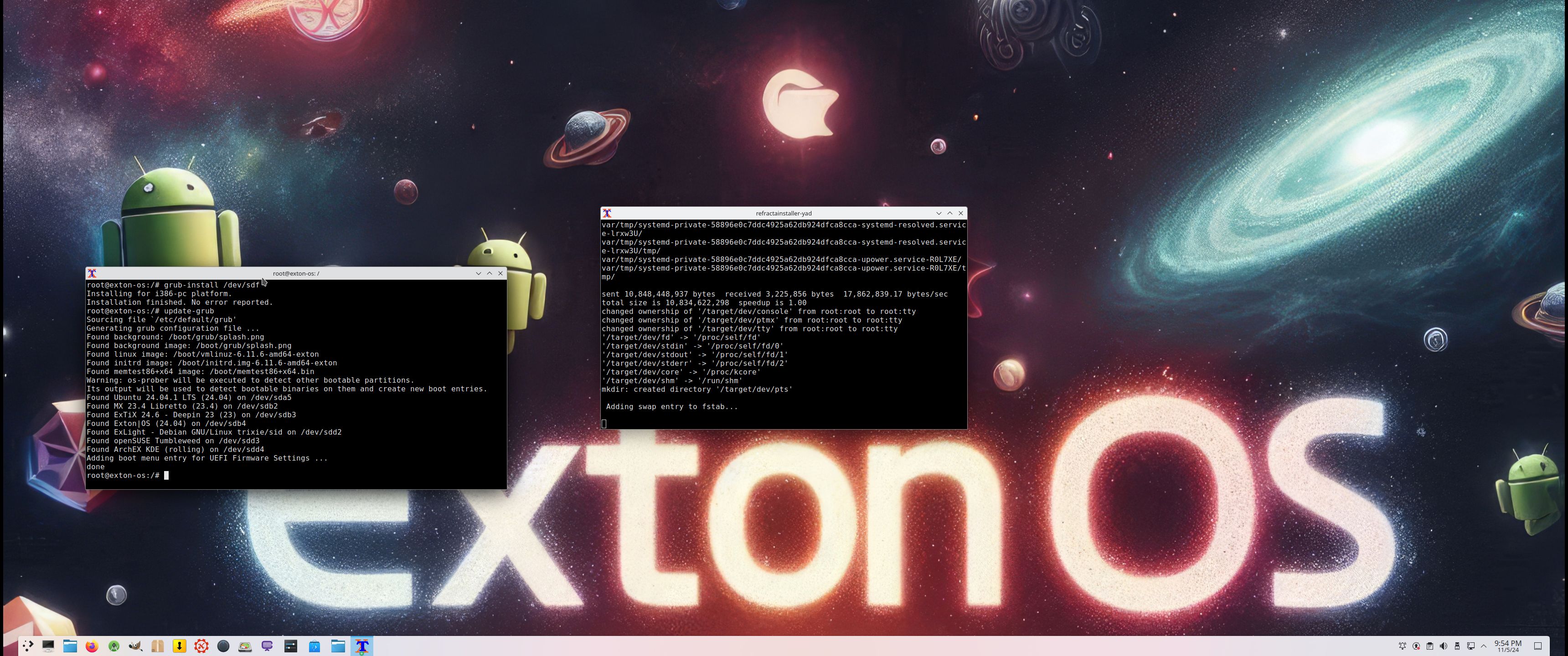
Task: Click 'Found MX 23.4 Libretto' line
Action: click(182, 406)
